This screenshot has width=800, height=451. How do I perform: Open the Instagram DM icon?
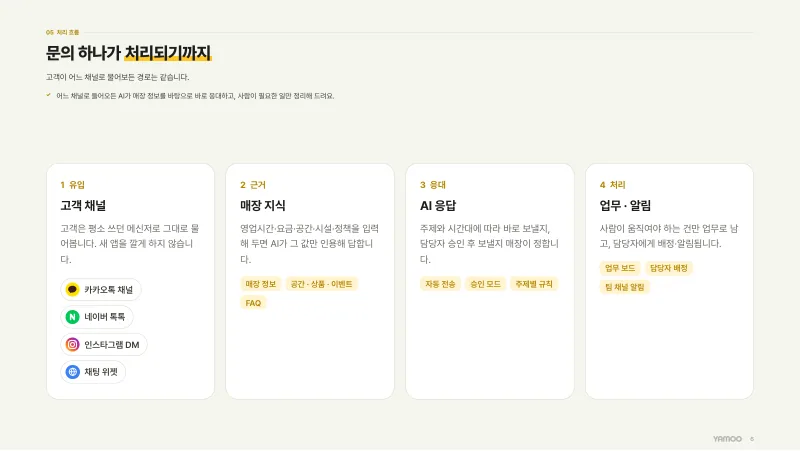coord(72,344)
